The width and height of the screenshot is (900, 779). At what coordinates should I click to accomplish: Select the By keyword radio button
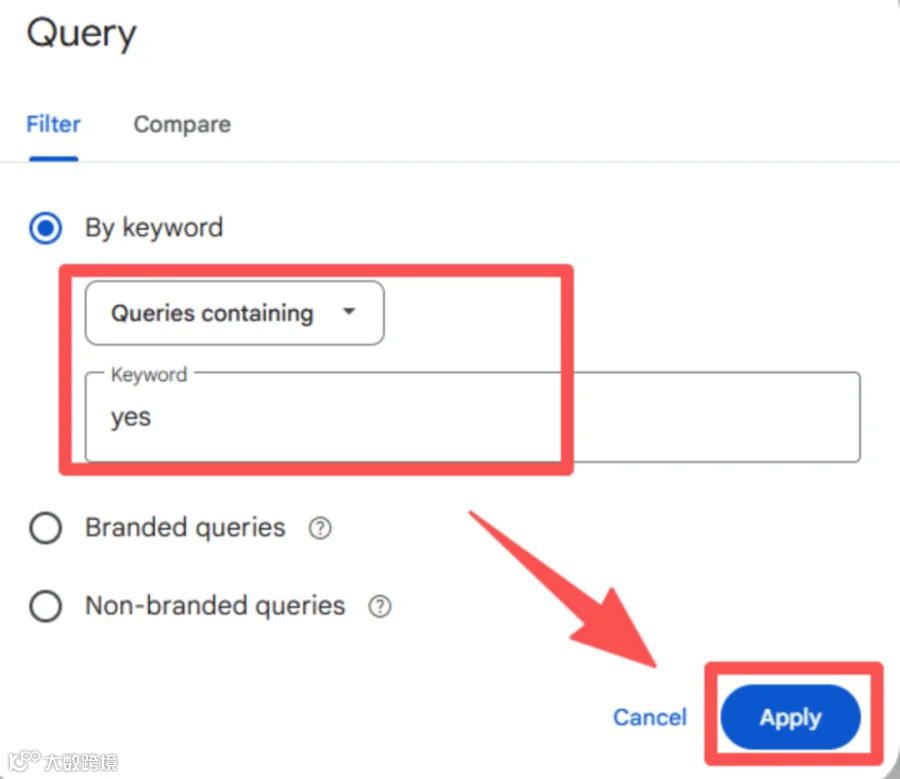click(x=46, y=228)
